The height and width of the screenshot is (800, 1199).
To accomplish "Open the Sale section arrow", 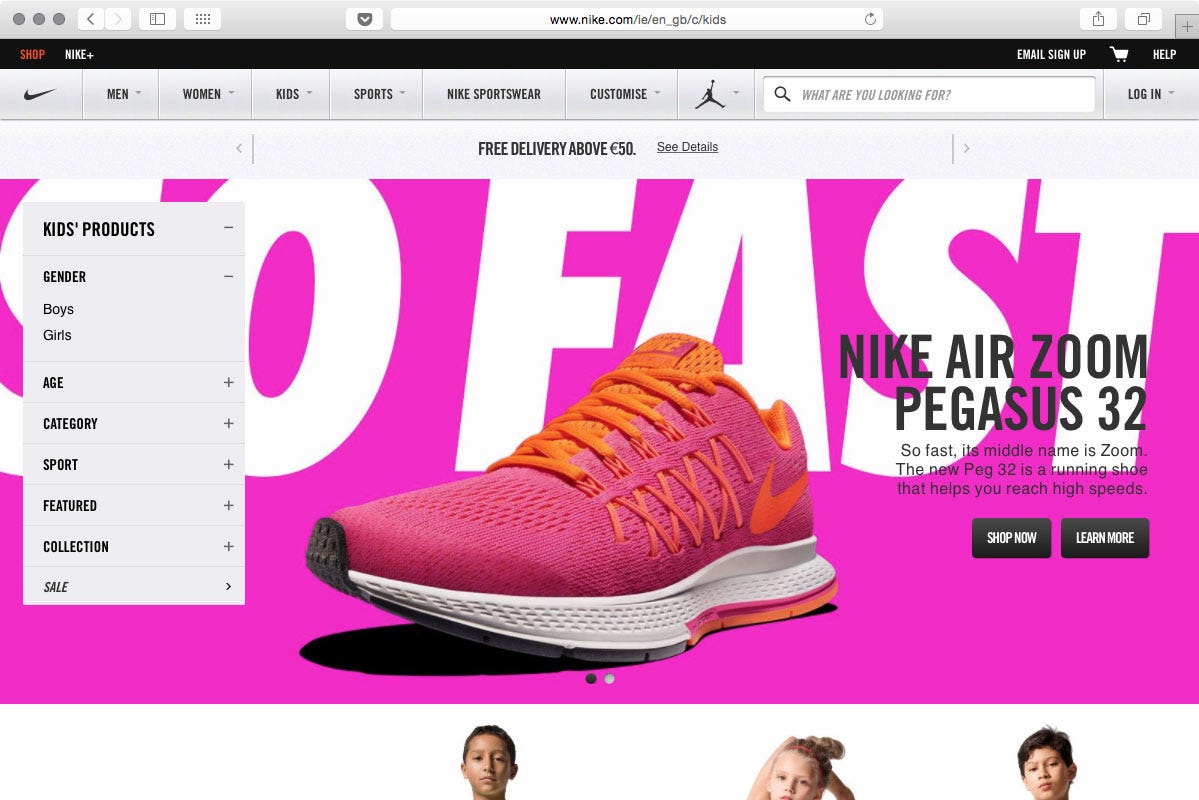I will (x=229, y=587).
